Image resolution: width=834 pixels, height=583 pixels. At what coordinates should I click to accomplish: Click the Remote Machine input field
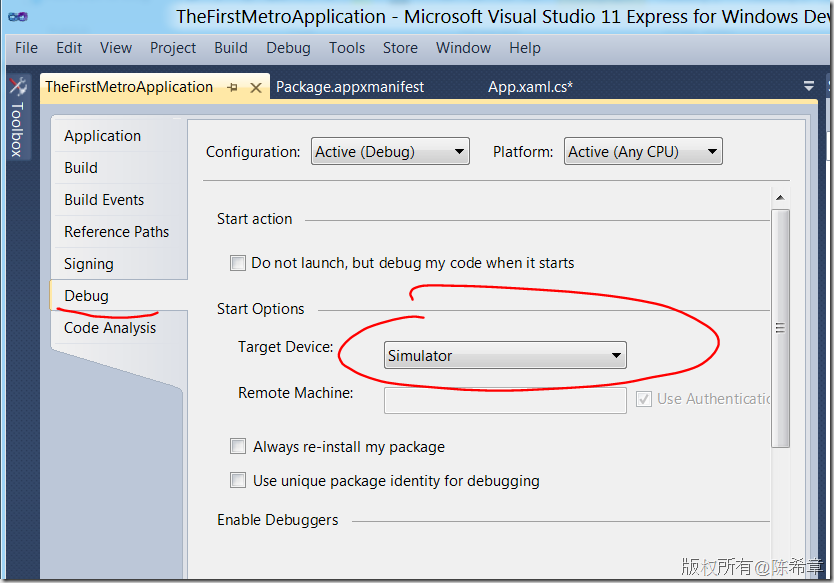click(x=505, y=401)
